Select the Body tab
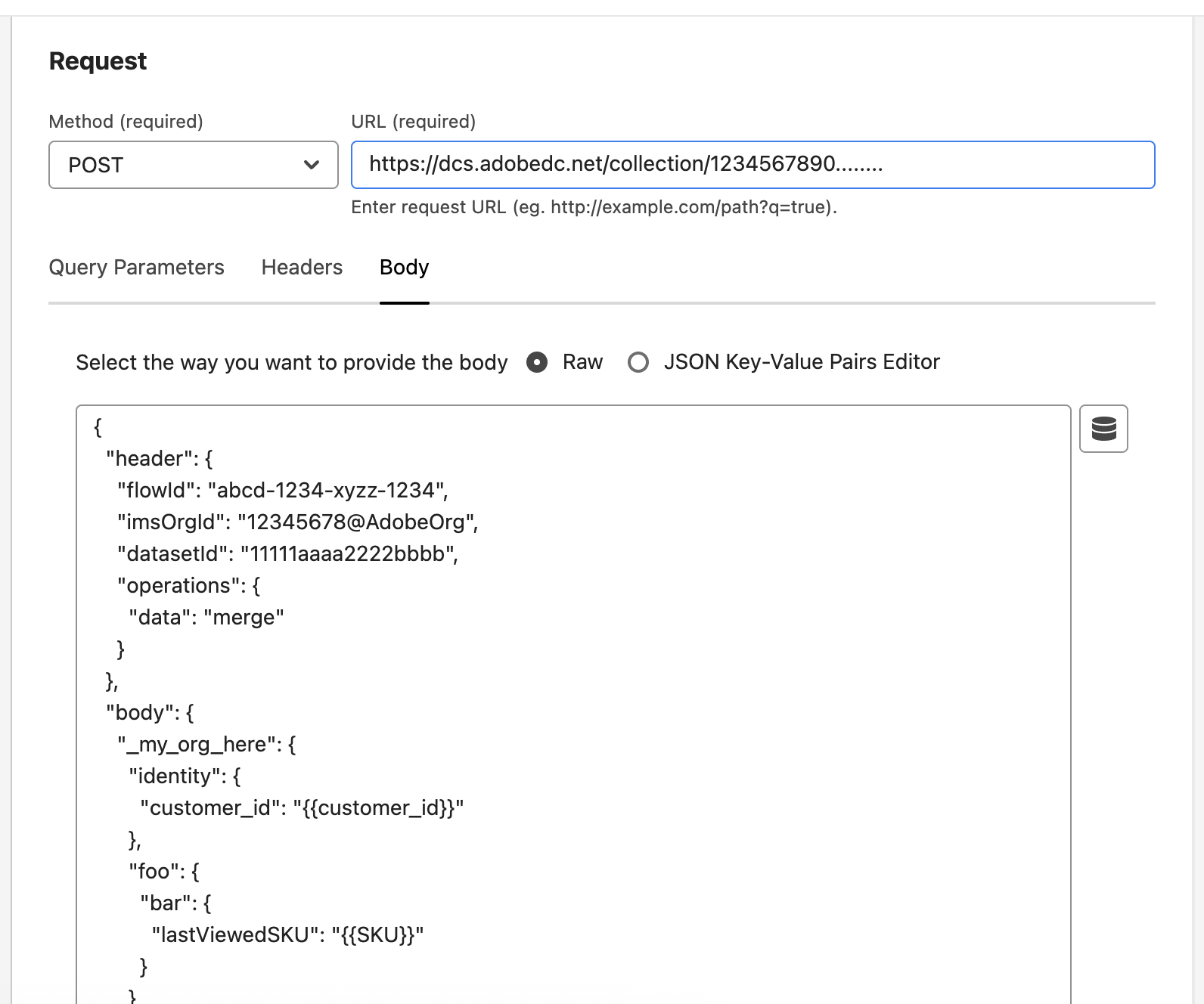This screenshot has width=1204, height=1004. tap(405, 268)
